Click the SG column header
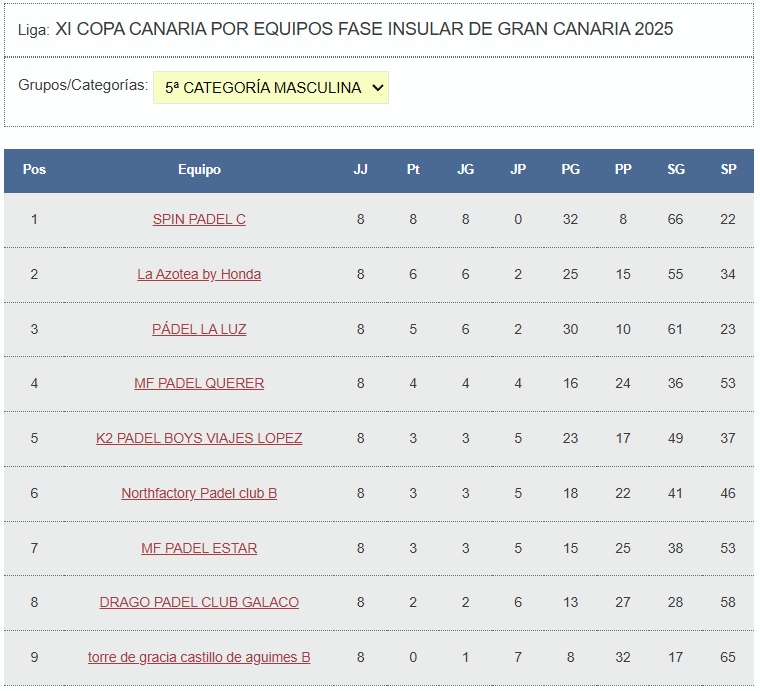This screenshot has height=691, width=760. click(x=676, y=170)
